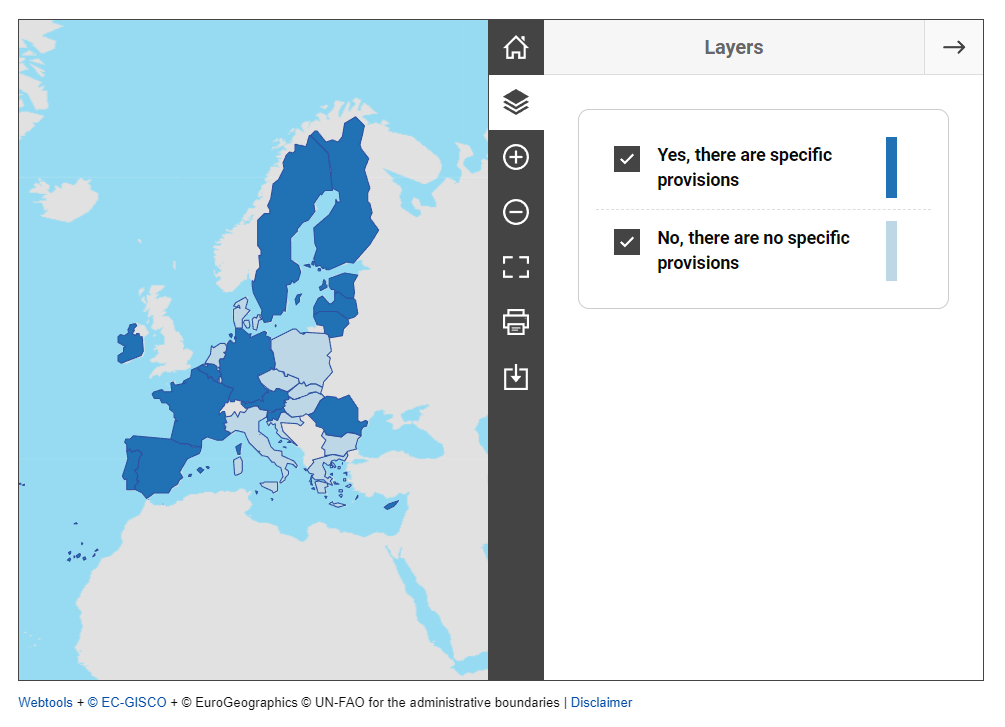Collapse Layers panel with arrow button
The width and height of the screenshot is (1005, 727).
tap(953, 47)
